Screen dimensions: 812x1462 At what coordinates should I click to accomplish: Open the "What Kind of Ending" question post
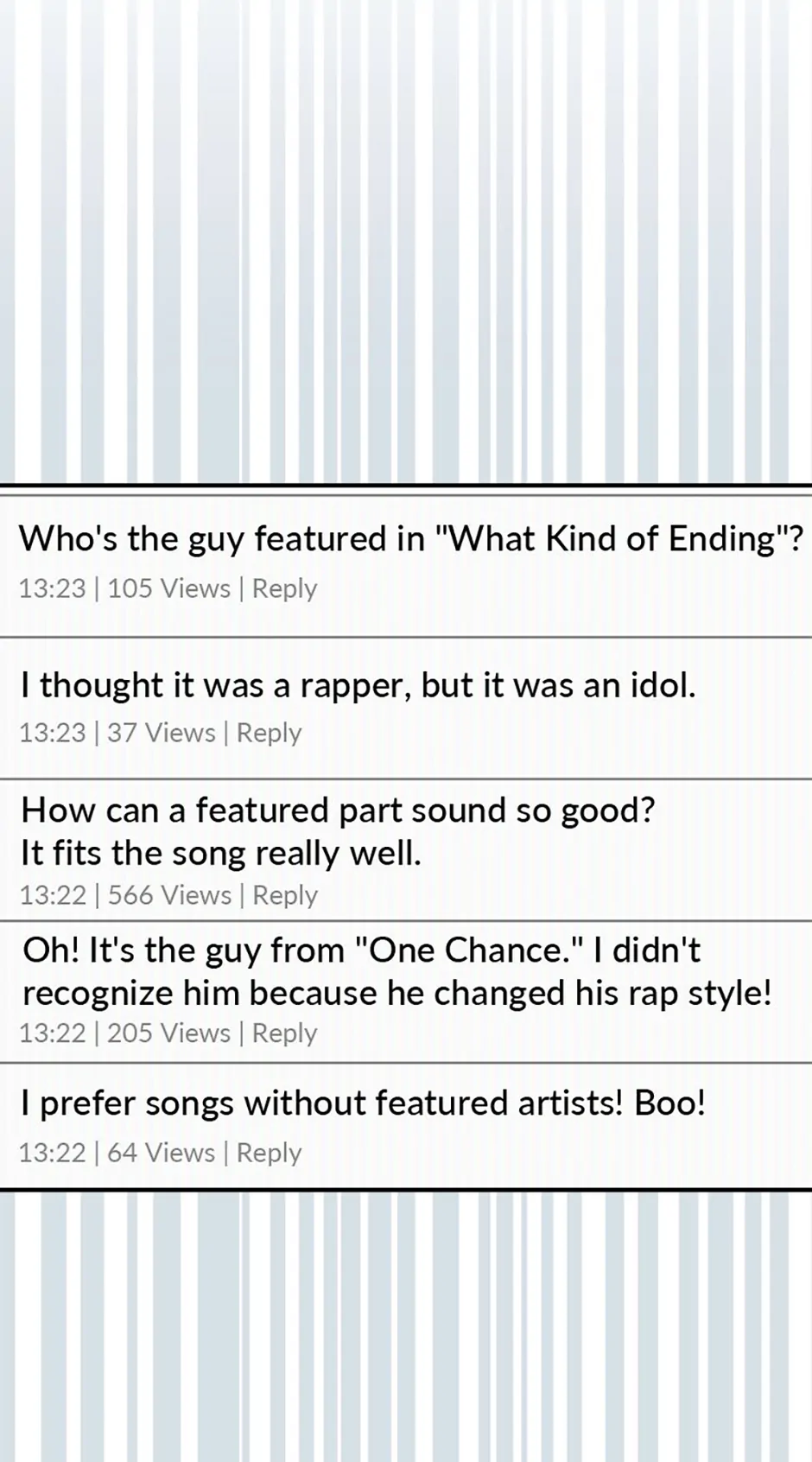point(410,539)
